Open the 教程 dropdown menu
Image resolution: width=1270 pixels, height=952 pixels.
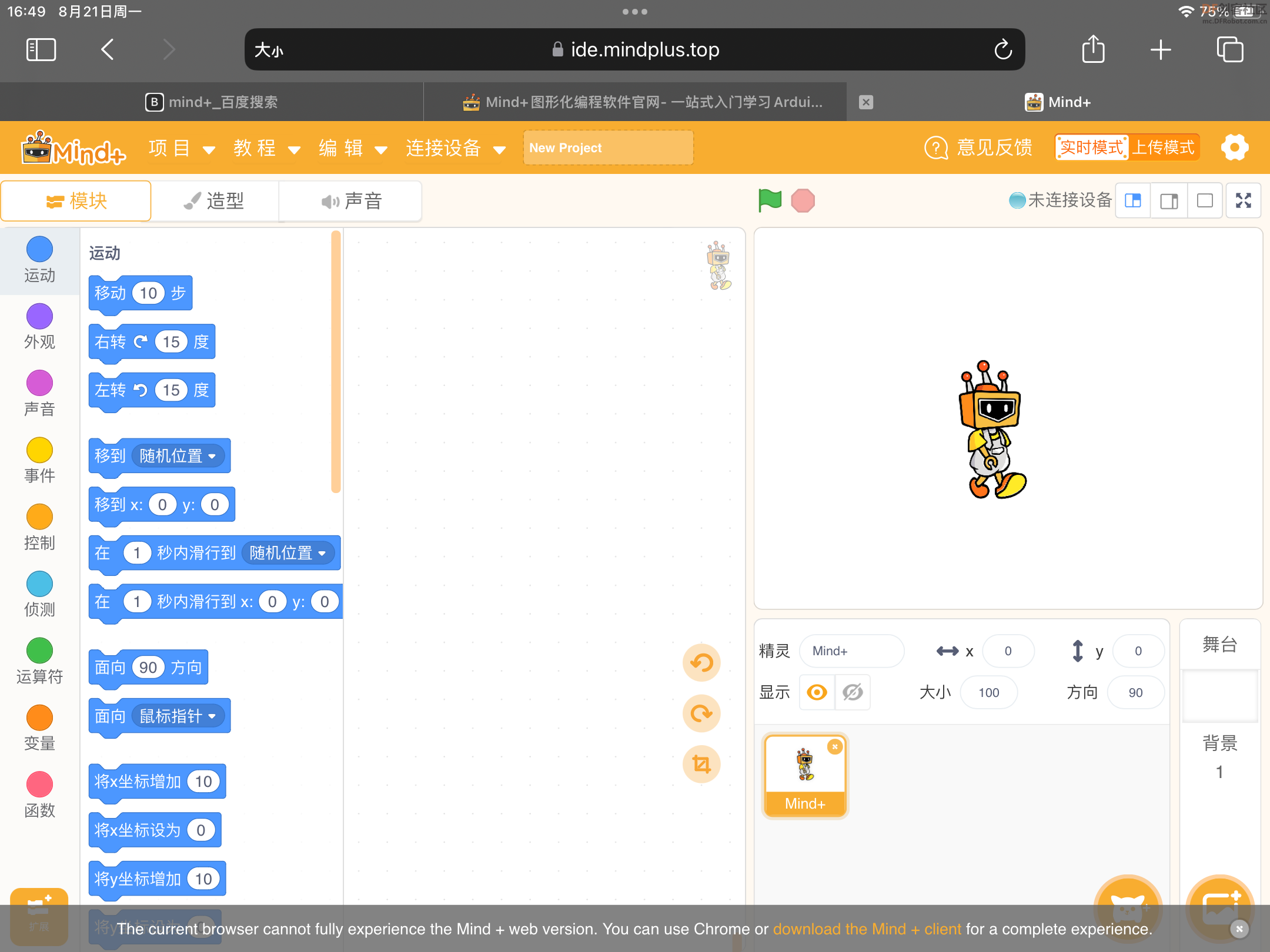[x=267, y=148]
